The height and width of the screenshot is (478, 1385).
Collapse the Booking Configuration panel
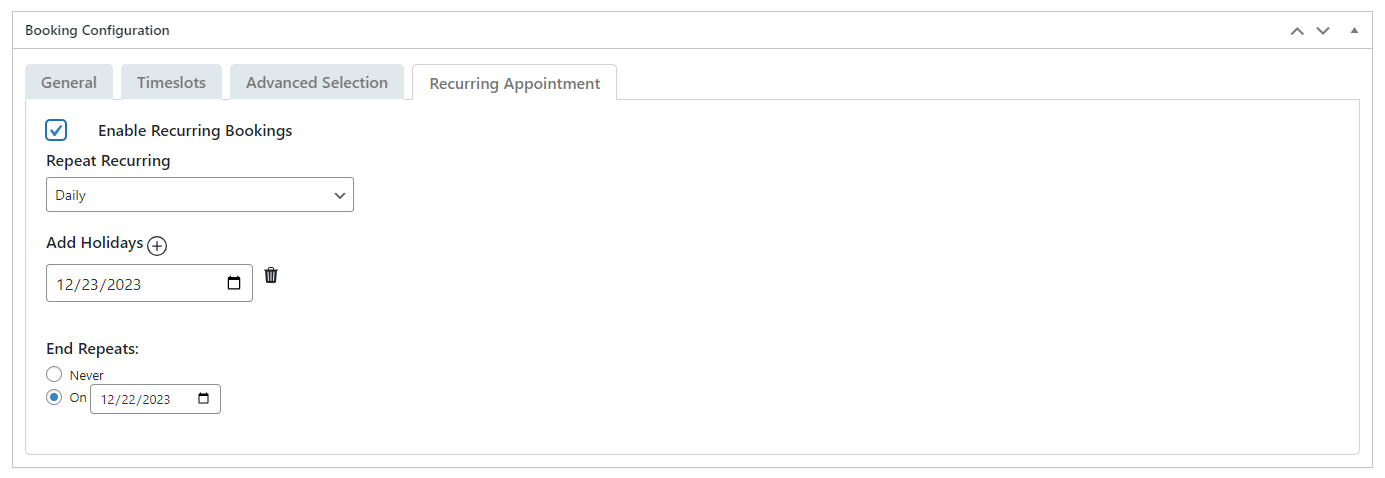tap(1354, 31)
